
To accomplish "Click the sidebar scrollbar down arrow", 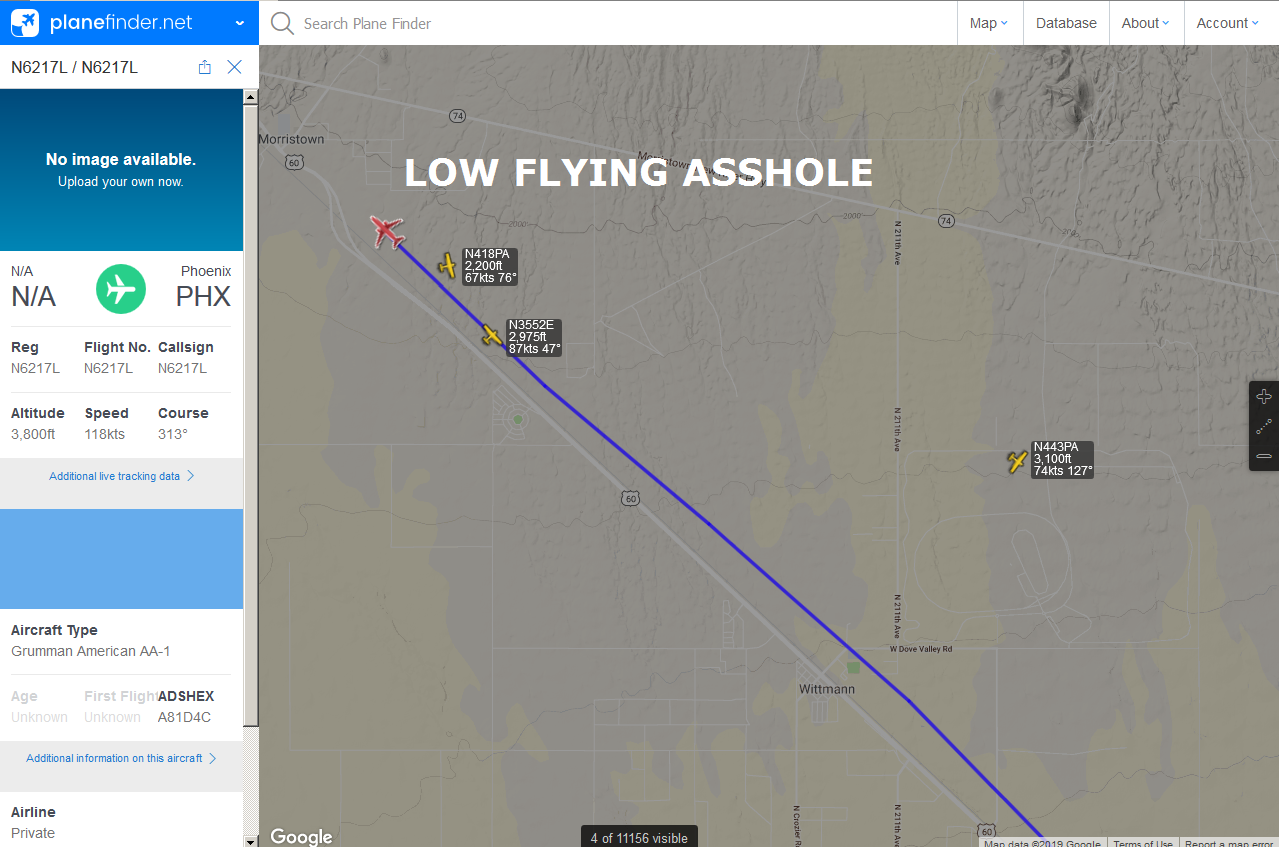I will (x=251, y=841).
